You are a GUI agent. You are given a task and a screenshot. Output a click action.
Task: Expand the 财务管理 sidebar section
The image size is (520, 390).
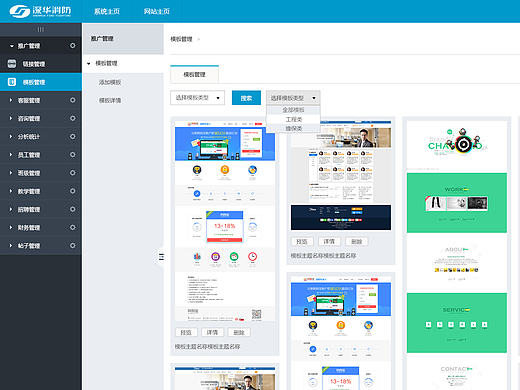(11, 227)
